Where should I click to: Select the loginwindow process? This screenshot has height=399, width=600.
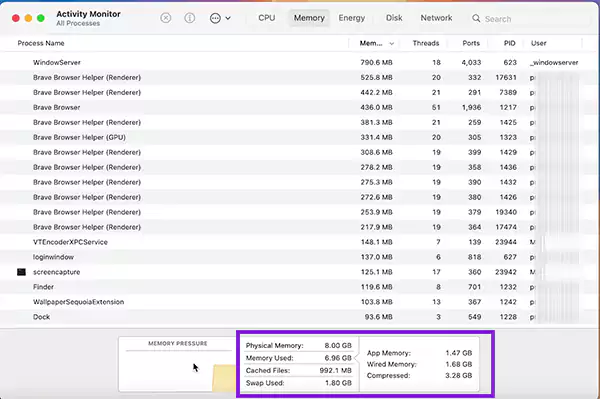click(300, 257)
